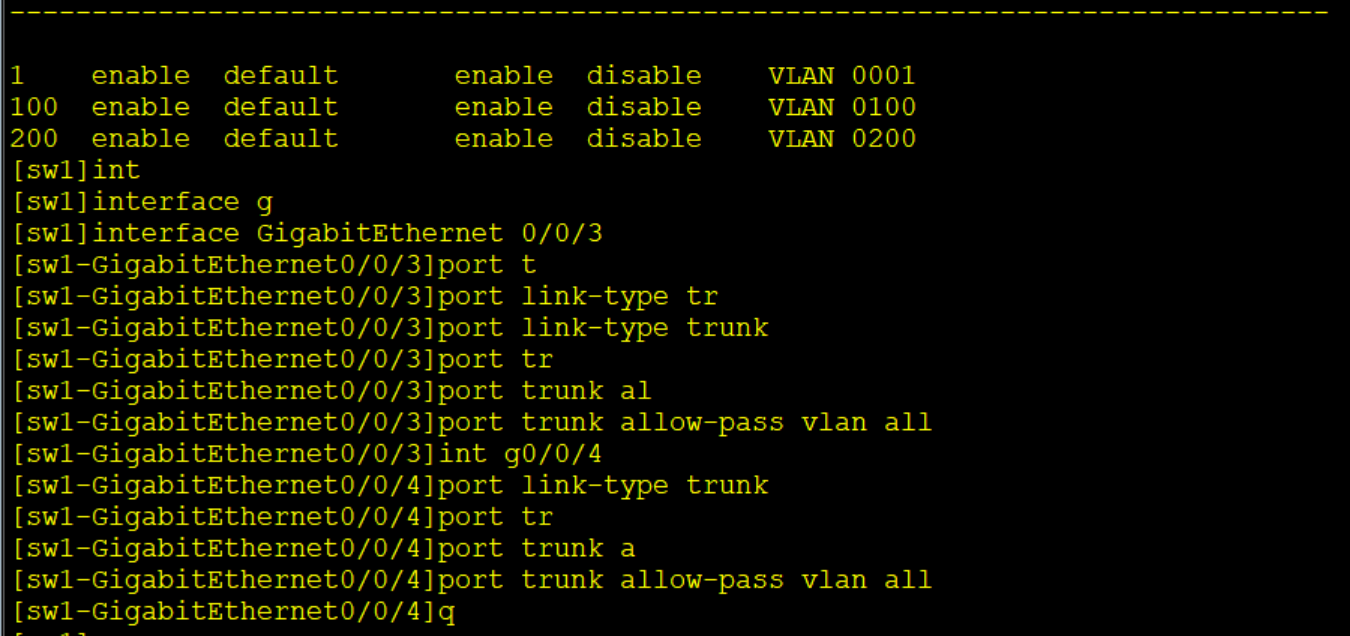Click the VLAN ID 200 at row start
This screenshot has width=1350, height=636.
tap(34, 138)
